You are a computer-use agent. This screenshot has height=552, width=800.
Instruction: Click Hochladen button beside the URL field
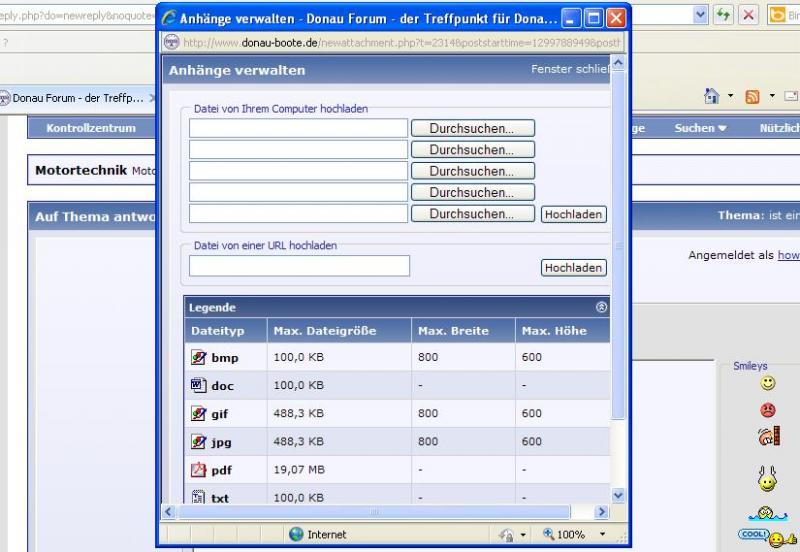[x=573, y=268]
